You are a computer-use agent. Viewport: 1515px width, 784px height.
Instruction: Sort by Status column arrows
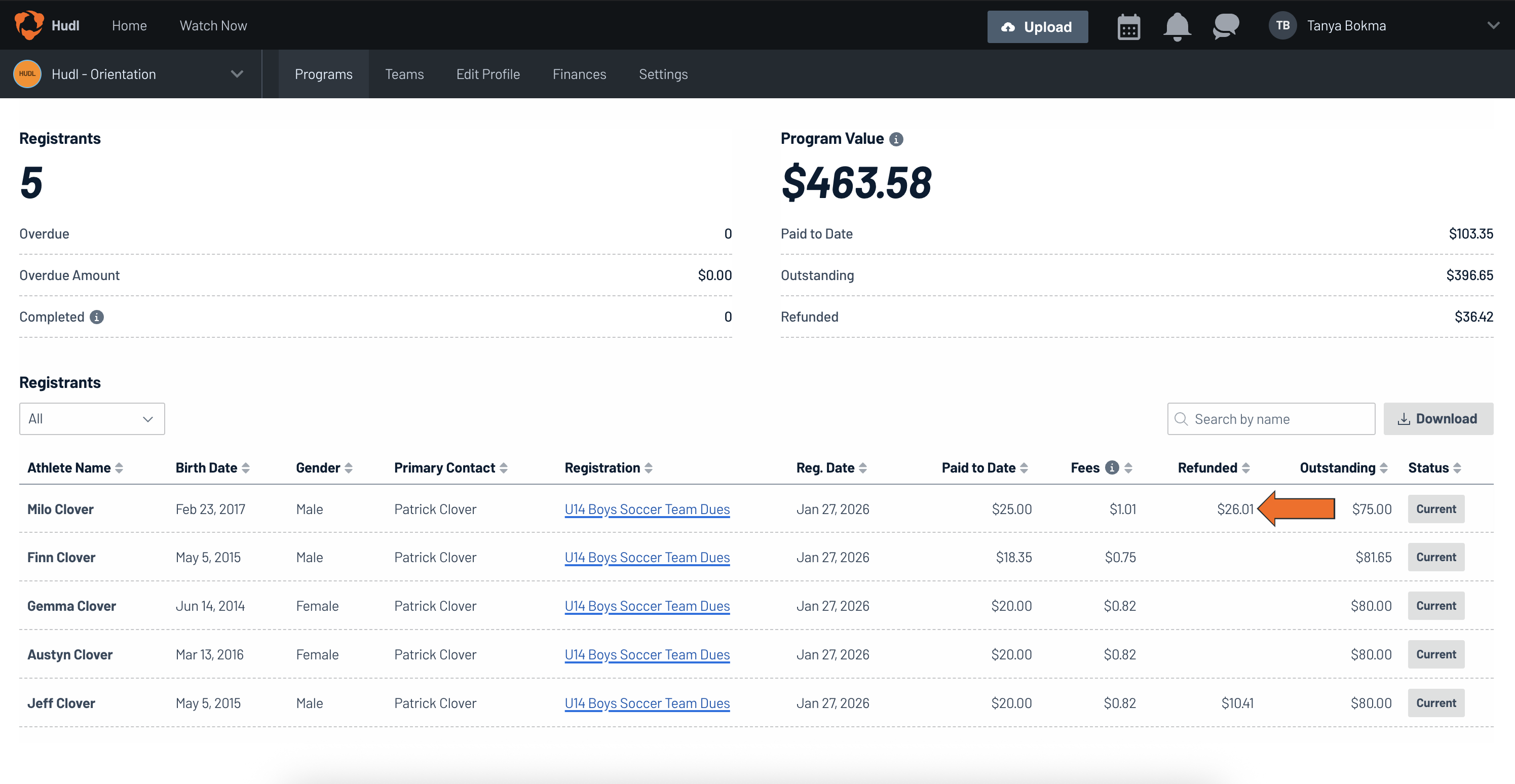(1457, 468)
